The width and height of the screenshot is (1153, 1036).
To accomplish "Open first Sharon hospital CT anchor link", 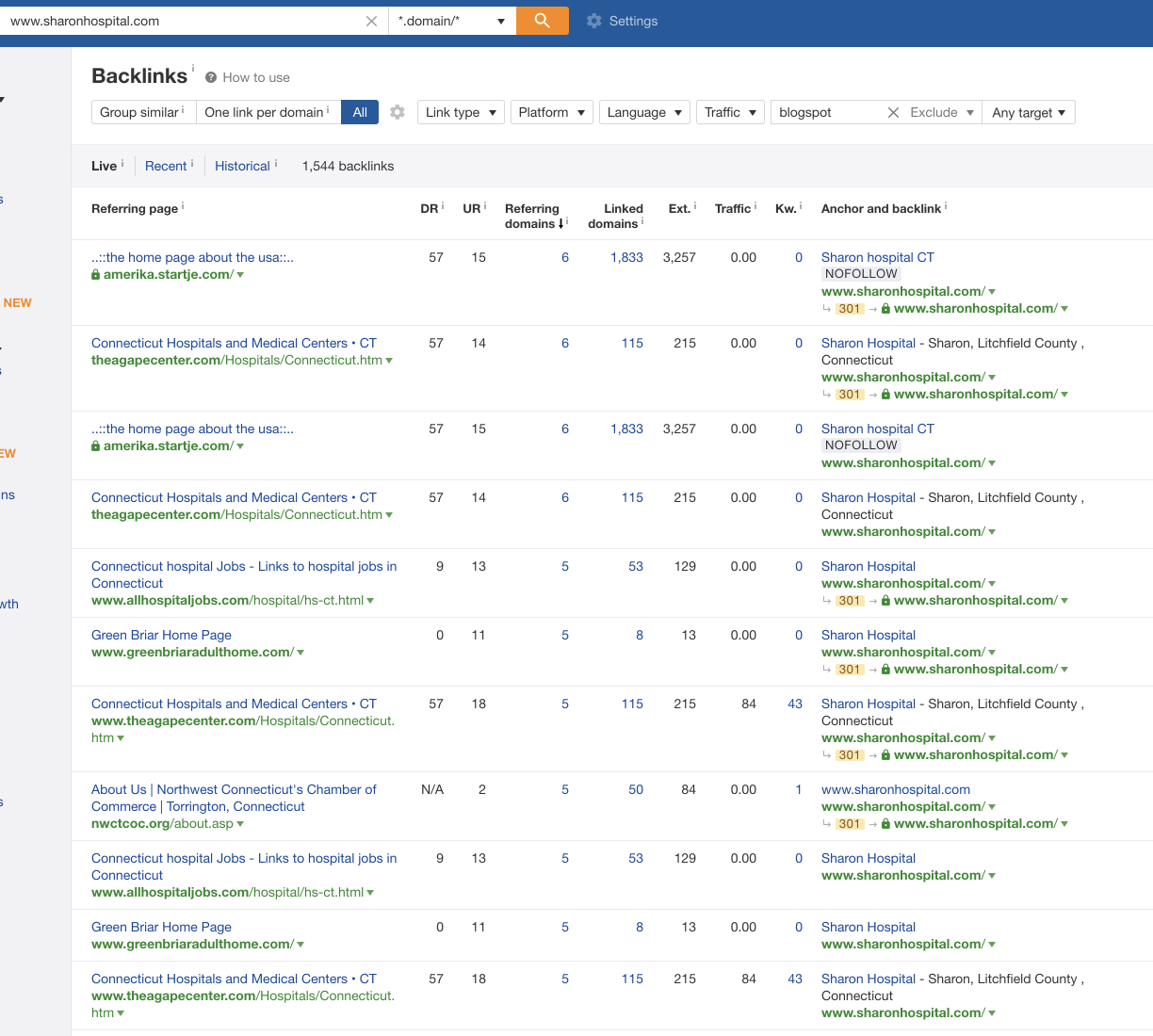I will pos(878,257).
